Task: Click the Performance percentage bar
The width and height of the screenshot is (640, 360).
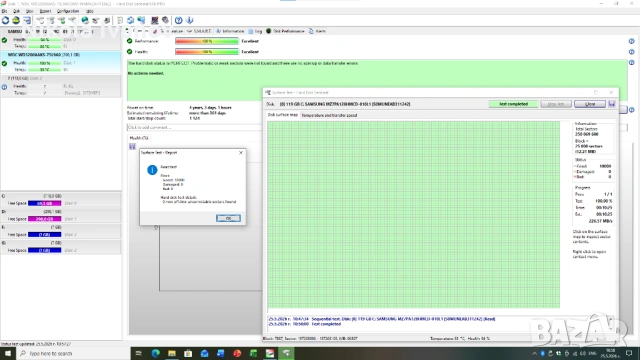Action: point(207,41)
